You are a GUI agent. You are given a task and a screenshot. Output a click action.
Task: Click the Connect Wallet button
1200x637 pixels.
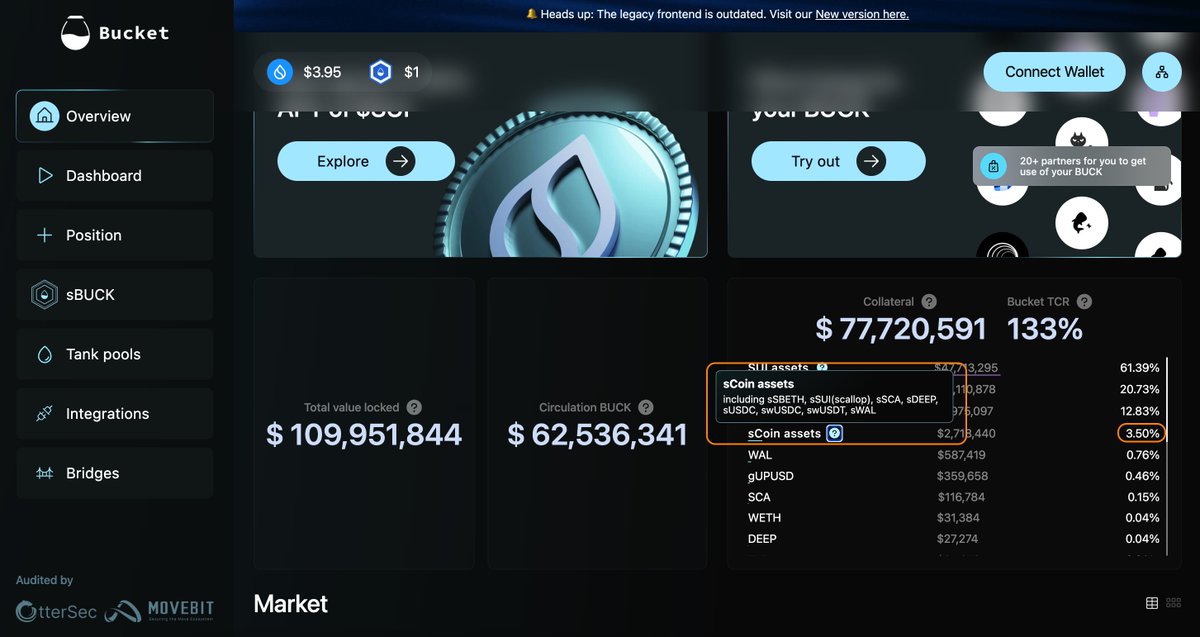pos(1054,72)
